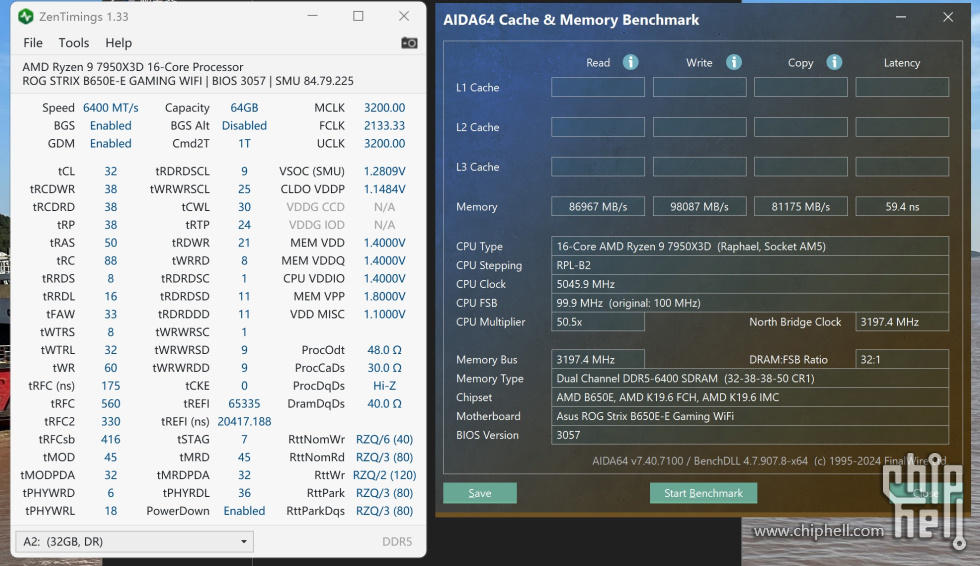Maximize the ZenTimings window
Image resolution: width=980 pixels, height=566 pixels.
tap(358, 16)
